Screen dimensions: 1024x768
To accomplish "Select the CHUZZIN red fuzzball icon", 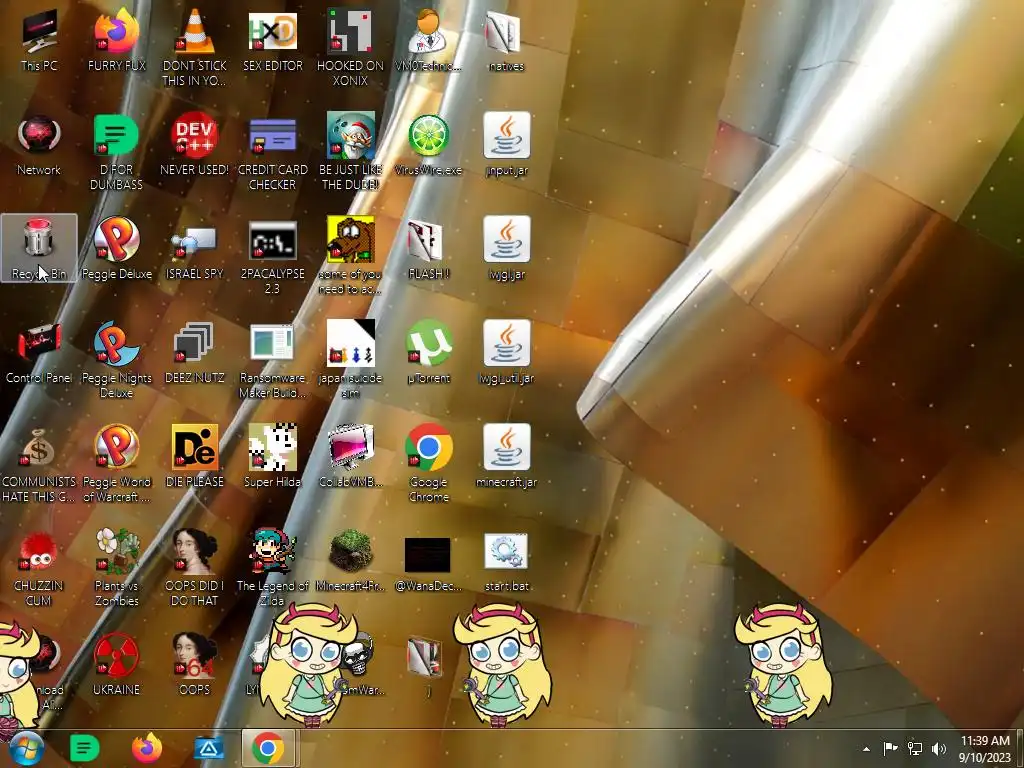I will [x=39, y=567].
